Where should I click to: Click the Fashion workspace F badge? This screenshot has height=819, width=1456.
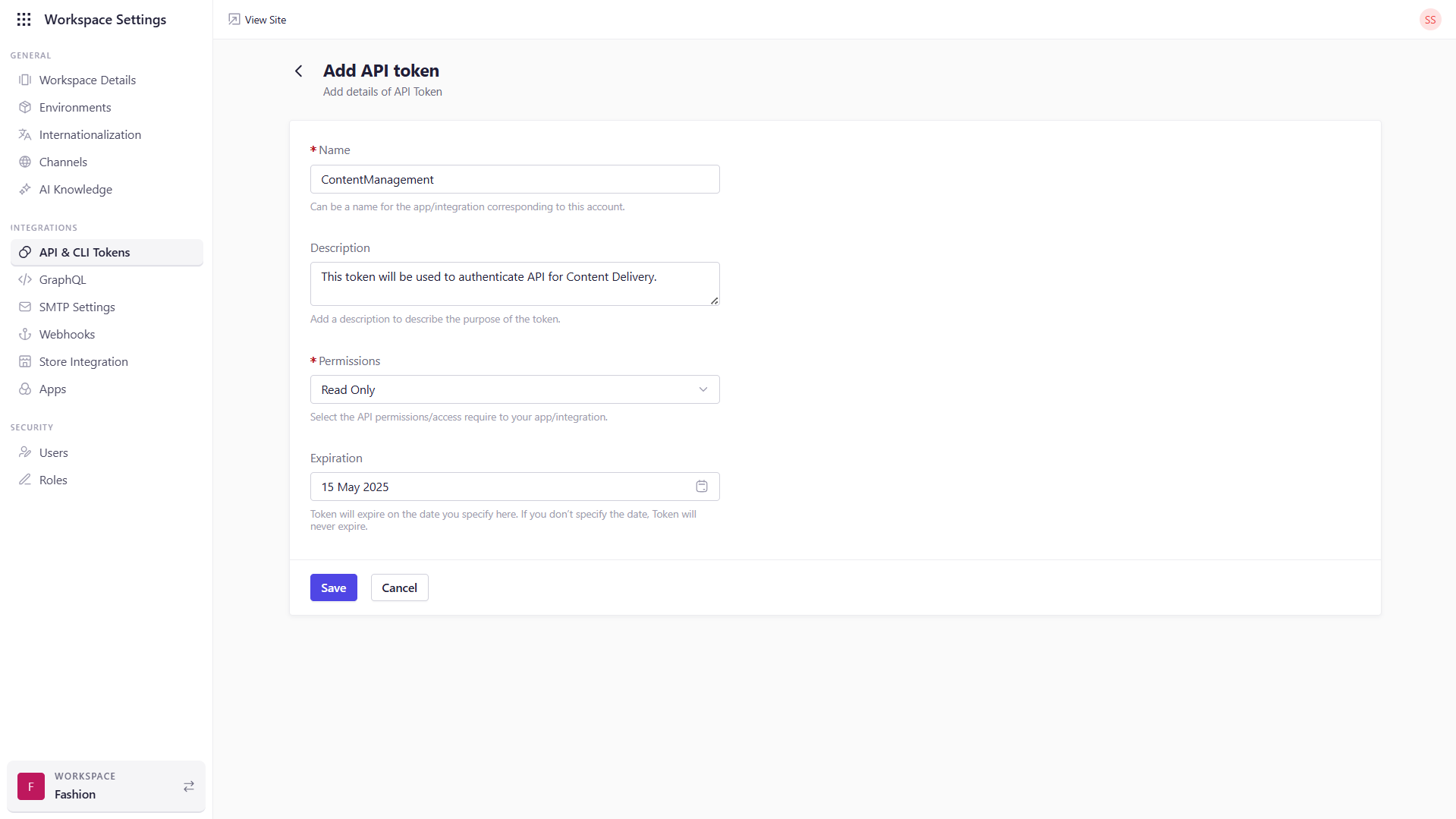[x=30, y=786]
